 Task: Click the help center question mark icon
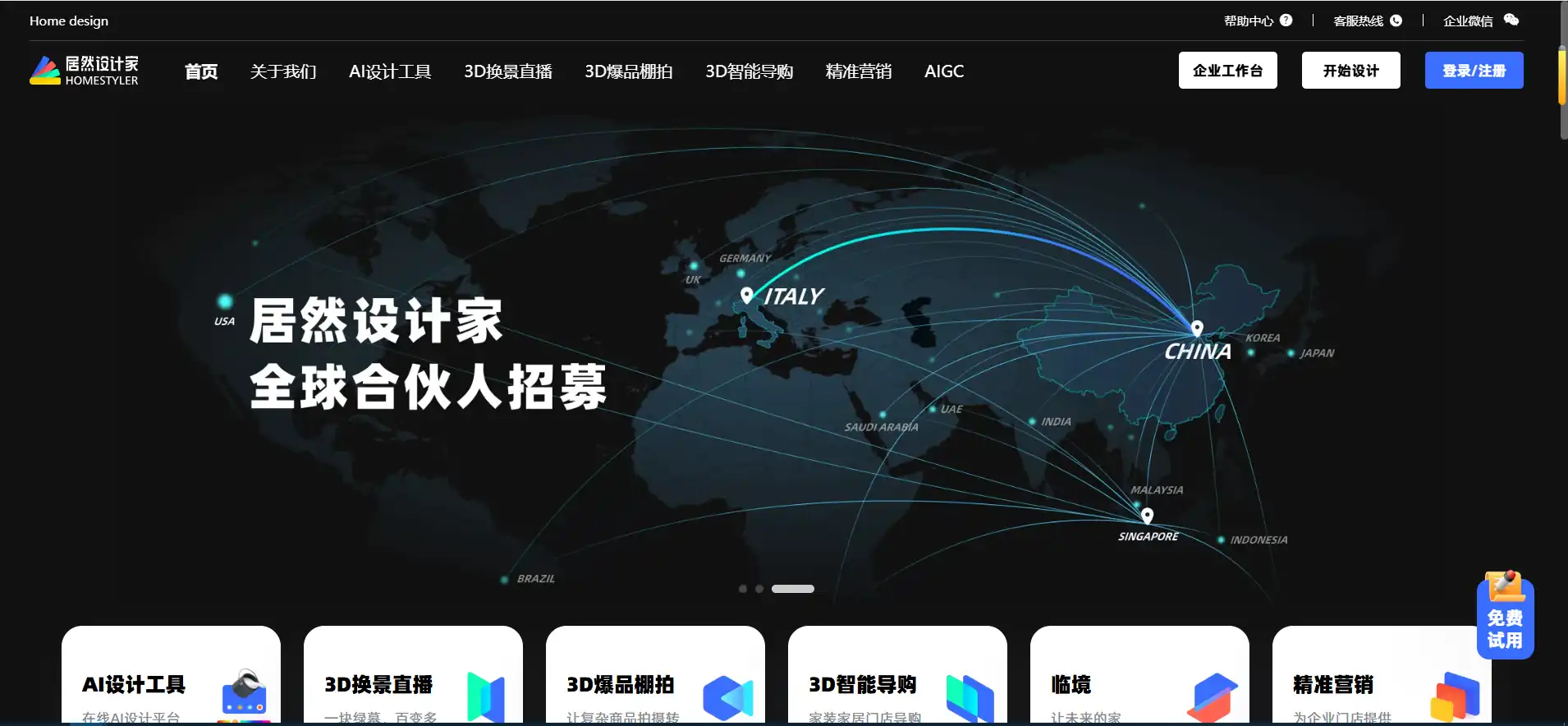click(1286, 21)
